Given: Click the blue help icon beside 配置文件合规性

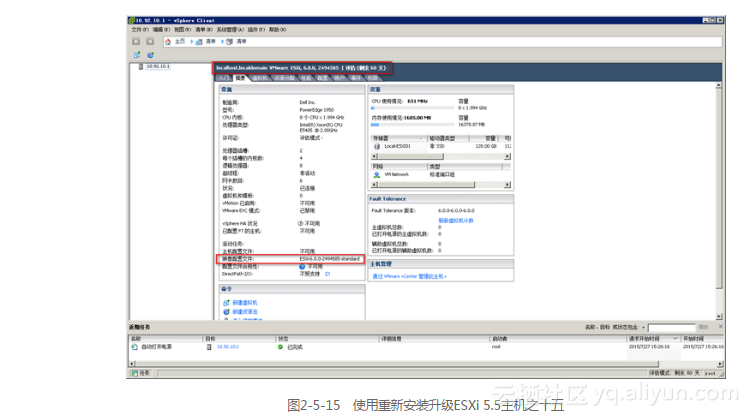Looking at the screenshot, I should pyautogui.click(x=302, y=267).
